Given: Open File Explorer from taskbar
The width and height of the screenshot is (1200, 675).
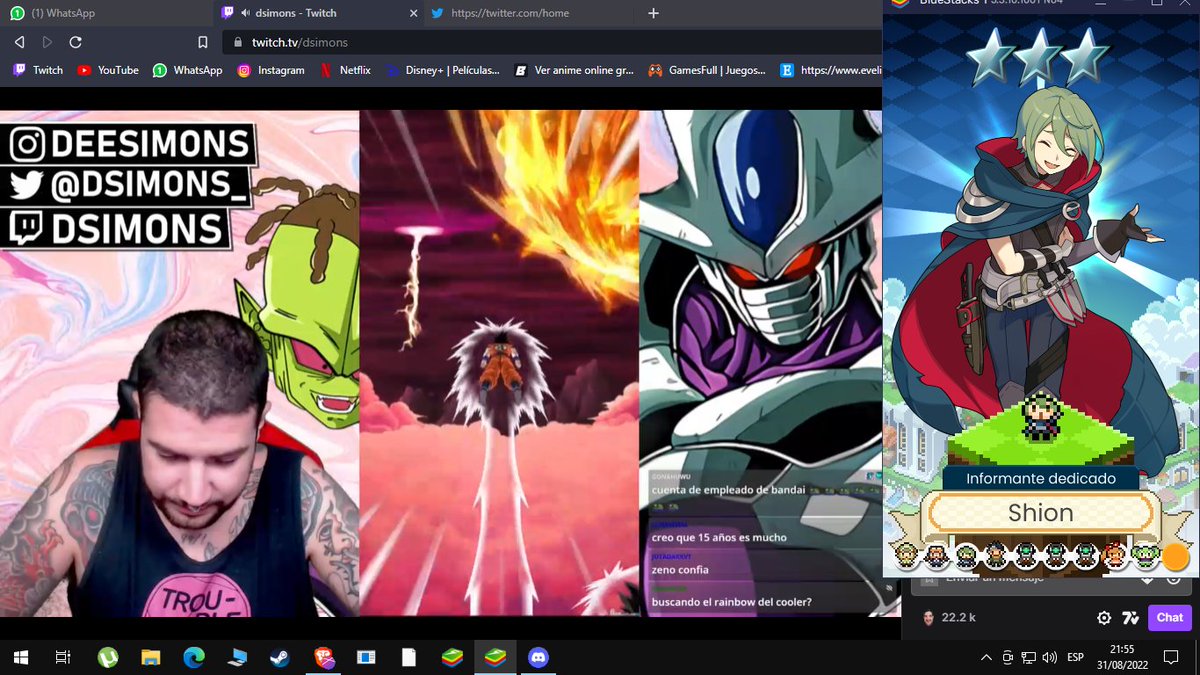Looking at the screenshot, I should (150, 657).
